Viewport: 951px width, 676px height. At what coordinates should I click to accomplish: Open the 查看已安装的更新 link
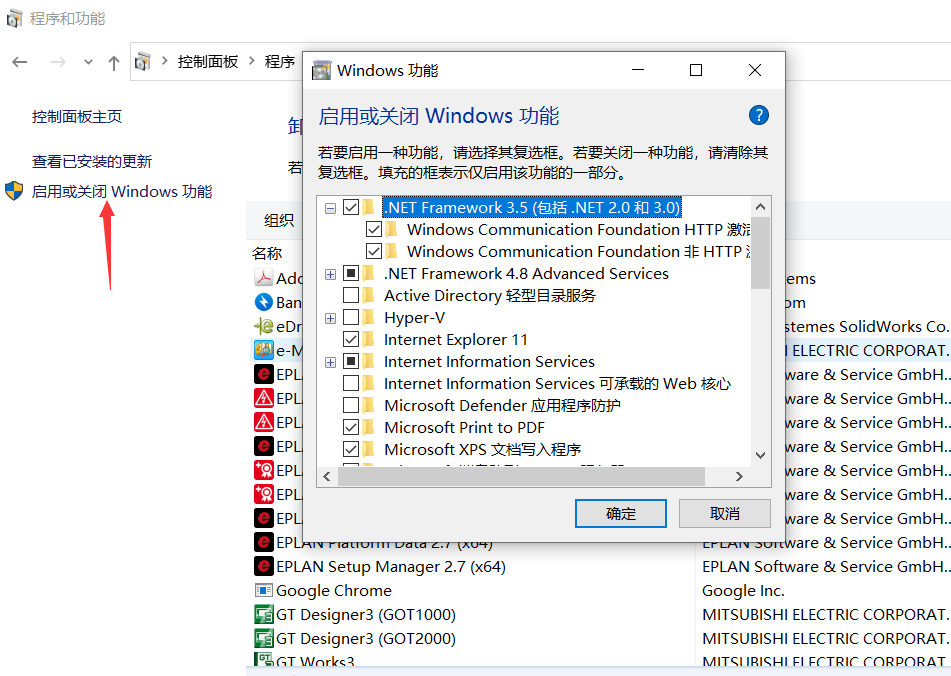click(x=92, y=161)
